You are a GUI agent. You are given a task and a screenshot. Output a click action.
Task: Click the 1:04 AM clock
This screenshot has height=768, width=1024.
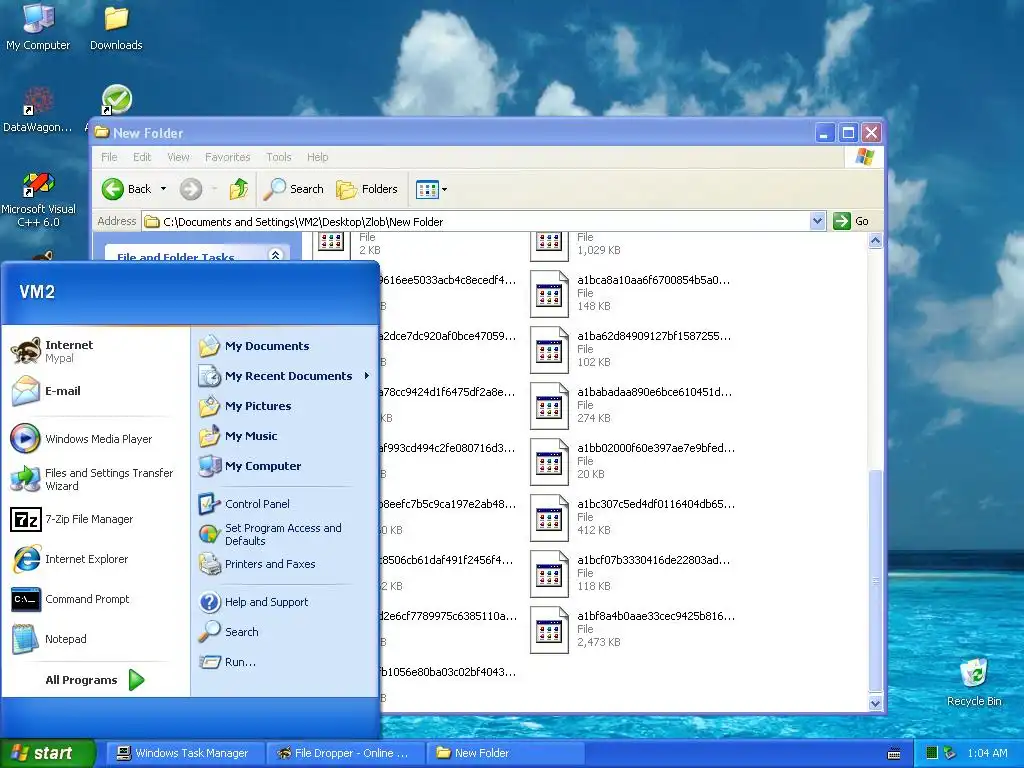(987, 753)
